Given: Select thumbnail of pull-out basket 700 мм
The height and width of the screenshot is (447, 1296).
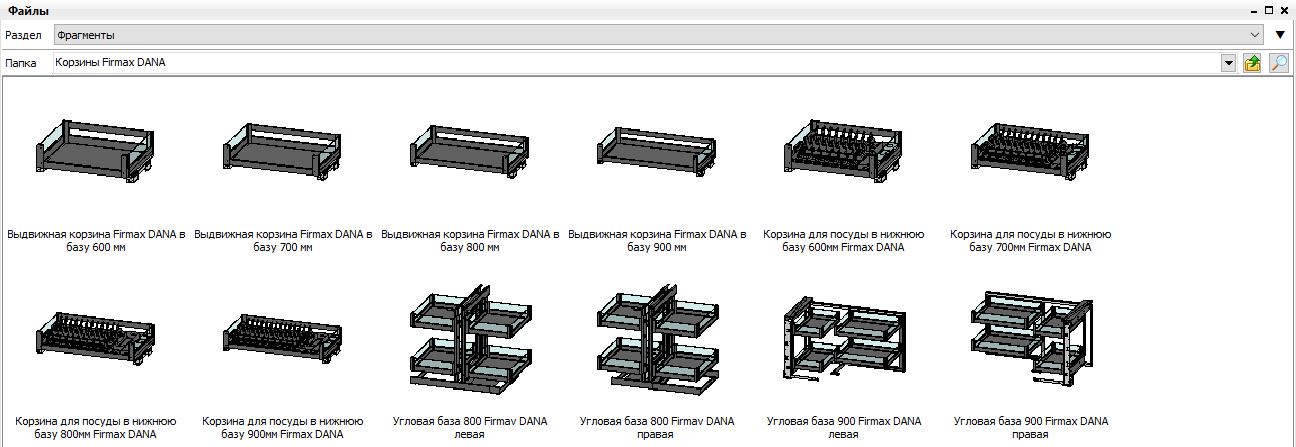Looking at the screenshot, I should pos(283,153).
